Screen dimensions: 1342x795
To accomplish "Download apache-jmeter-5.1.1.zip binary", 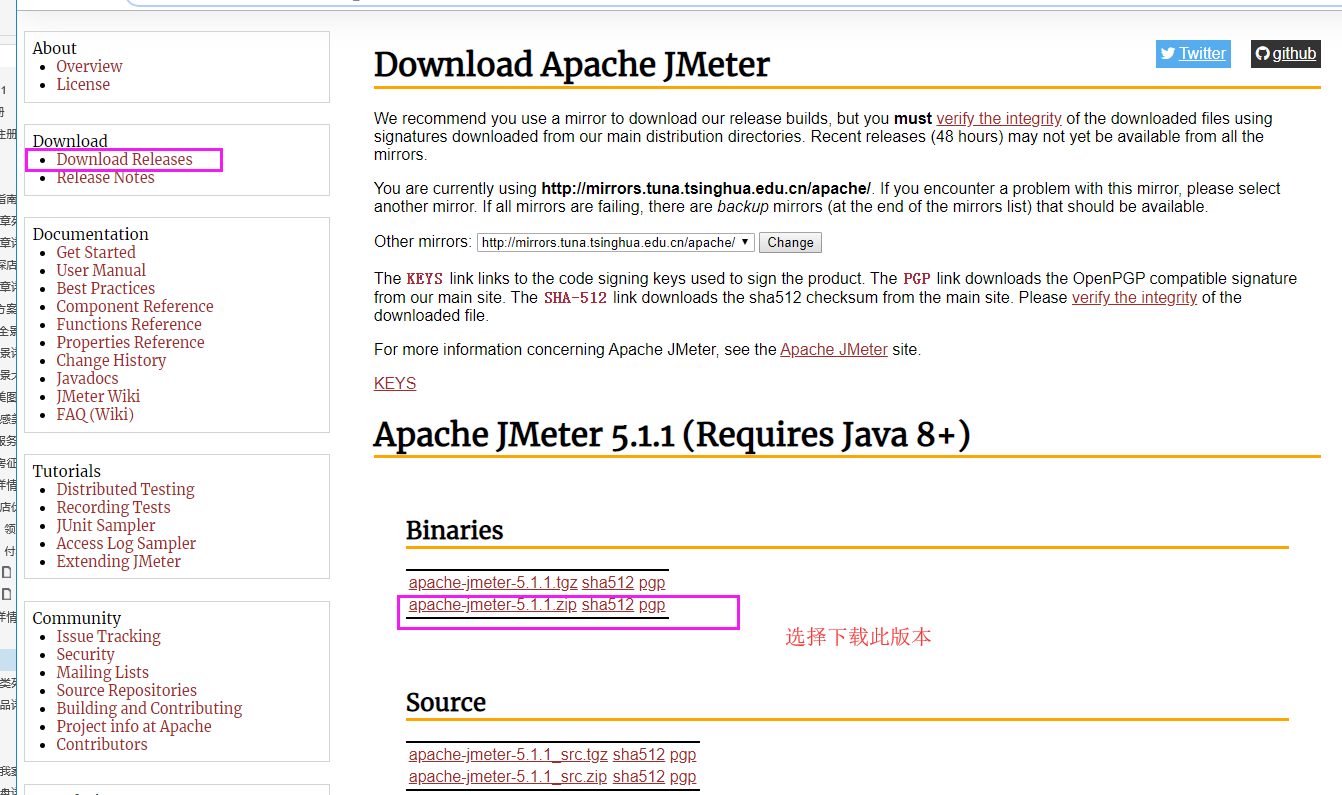I will 493,604.
